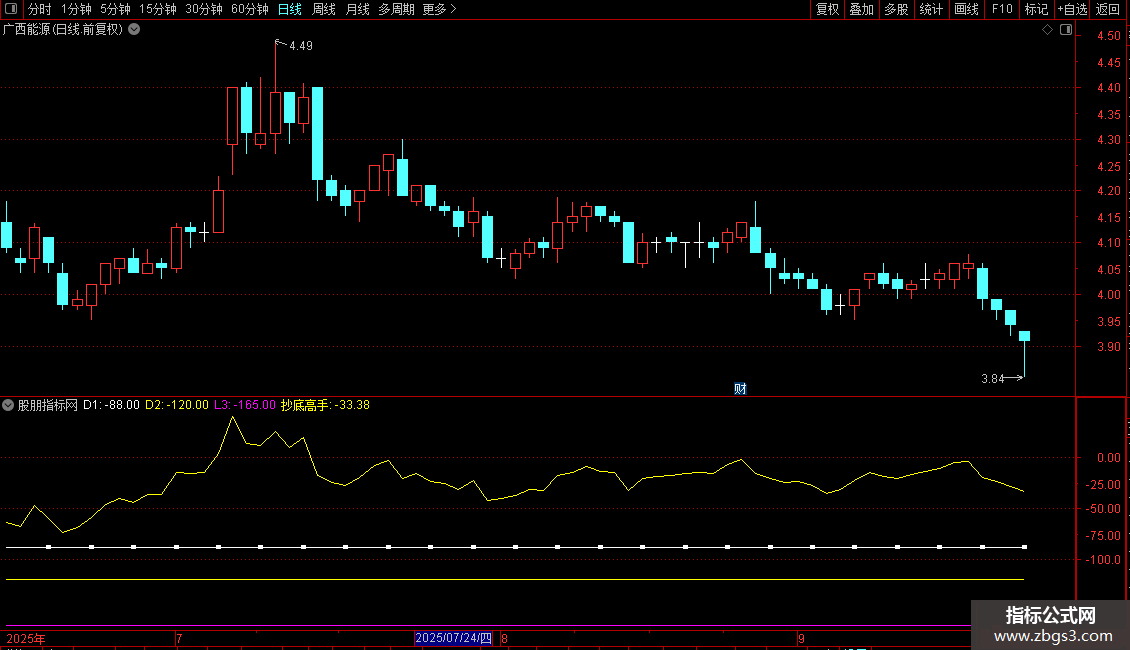Open the 财 financial marker on the chart
The height and width of the screenshot is (650, 1130).
pos(740,389)
